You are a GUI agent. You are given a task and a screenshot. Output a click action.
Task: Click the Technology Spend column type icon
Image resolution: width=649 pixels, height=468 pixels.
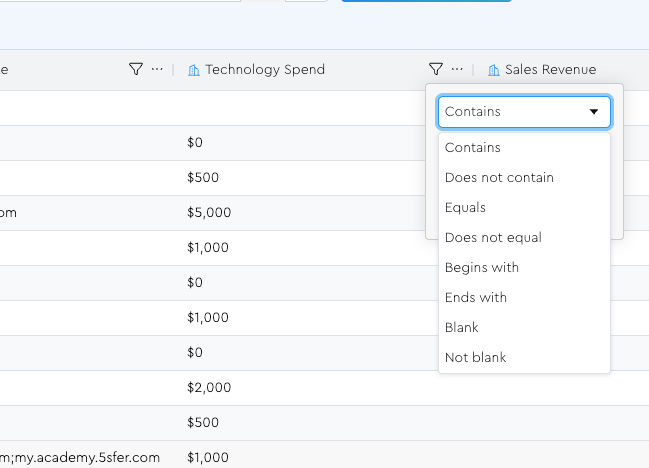[194, 70]
